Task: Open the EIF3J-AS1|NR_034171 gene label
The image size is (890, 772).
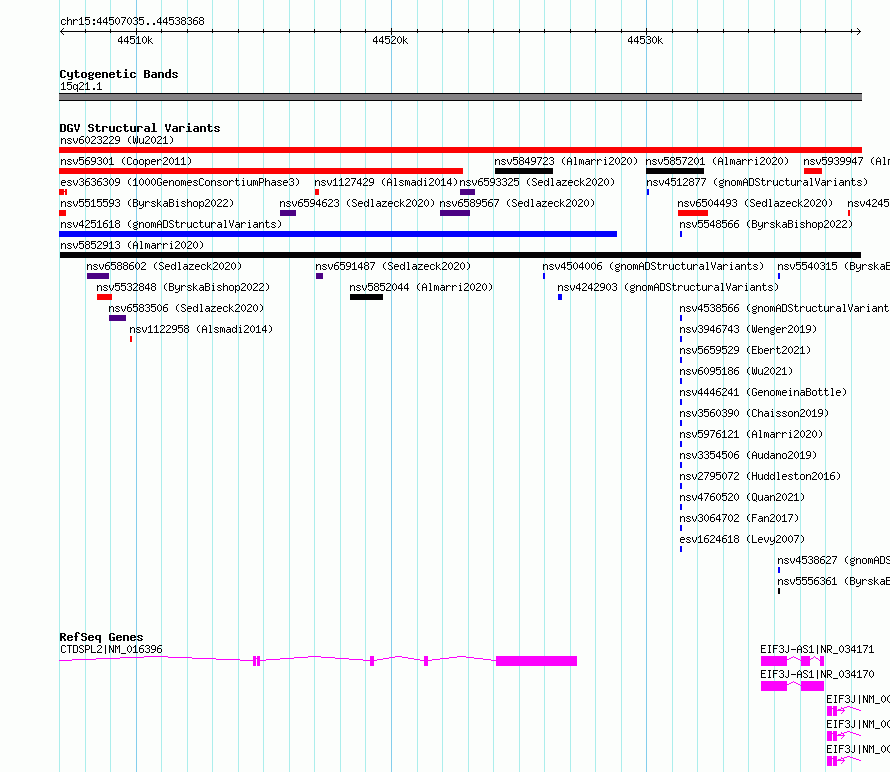Action: coord(817,649)
